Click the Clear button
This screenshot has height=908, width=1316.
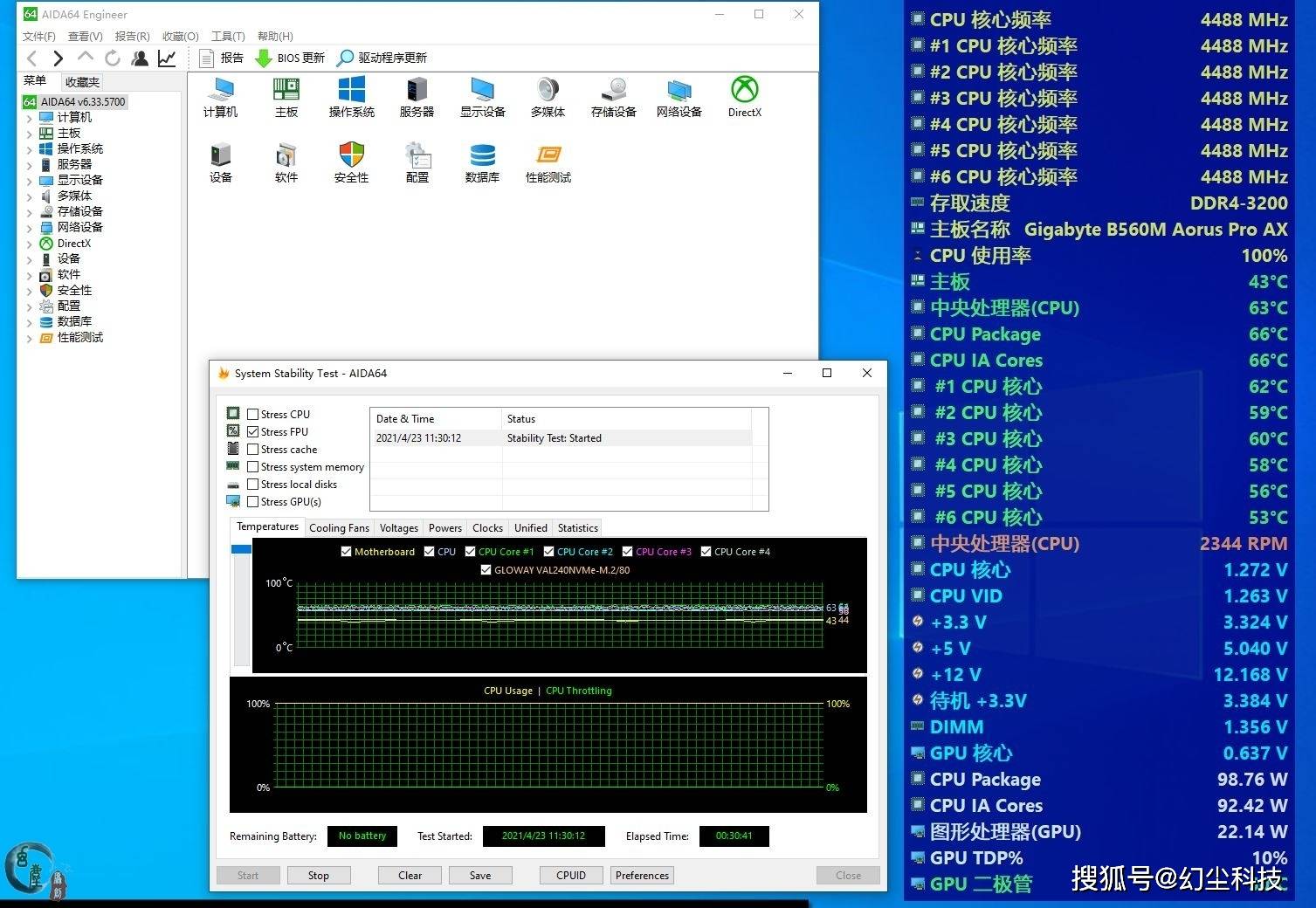point(410,876)
